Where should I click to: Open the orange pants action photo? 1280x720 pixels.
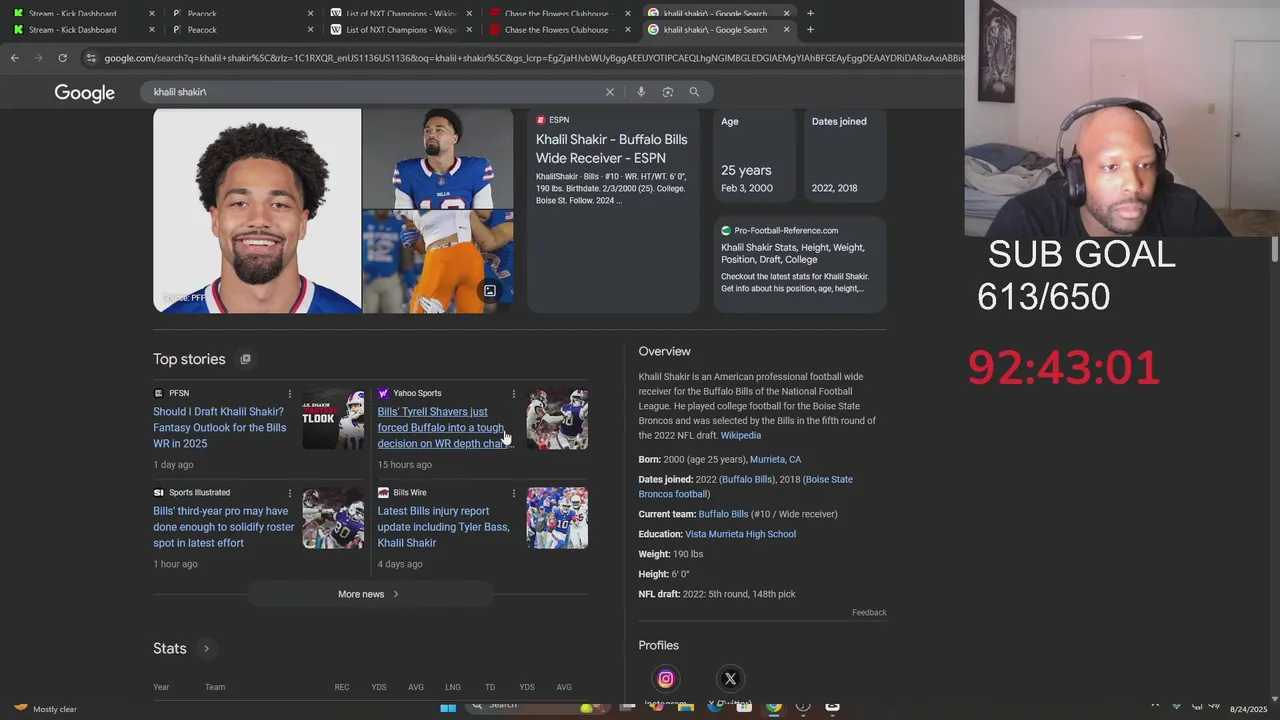[x=438, y=262]
